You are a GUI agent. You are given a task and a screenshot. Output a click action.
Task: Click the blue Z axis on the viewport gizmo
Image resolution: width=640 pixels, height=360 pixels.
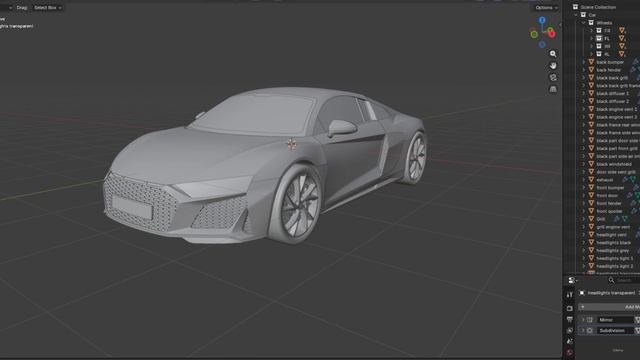click(542, 20)
